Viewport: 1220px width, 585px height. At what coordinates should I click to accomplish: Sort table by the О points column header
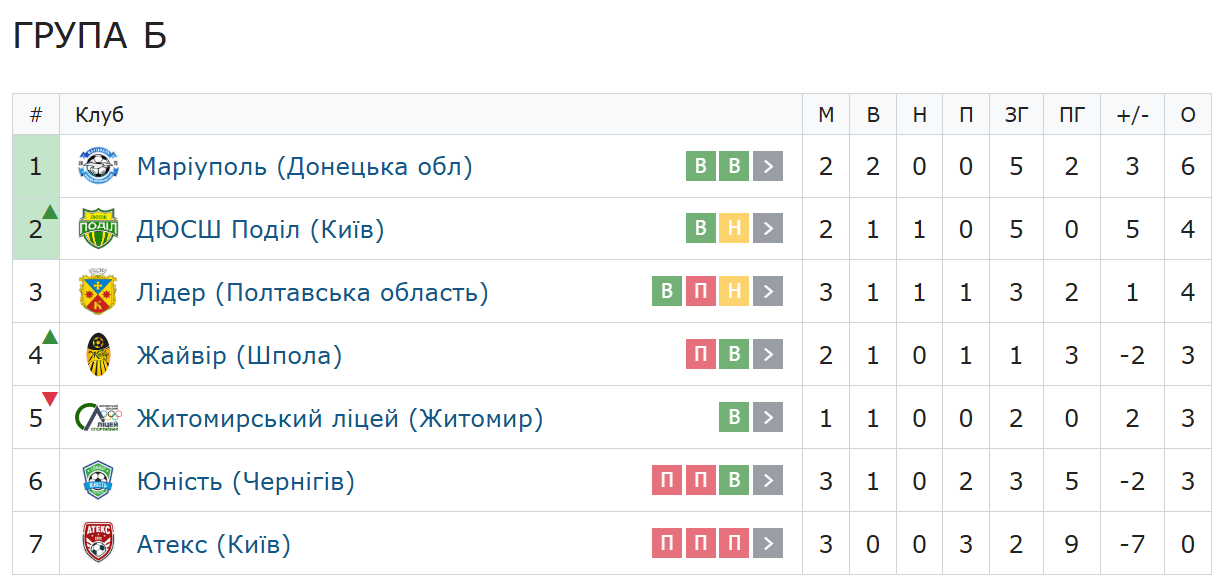point(1188,115)
